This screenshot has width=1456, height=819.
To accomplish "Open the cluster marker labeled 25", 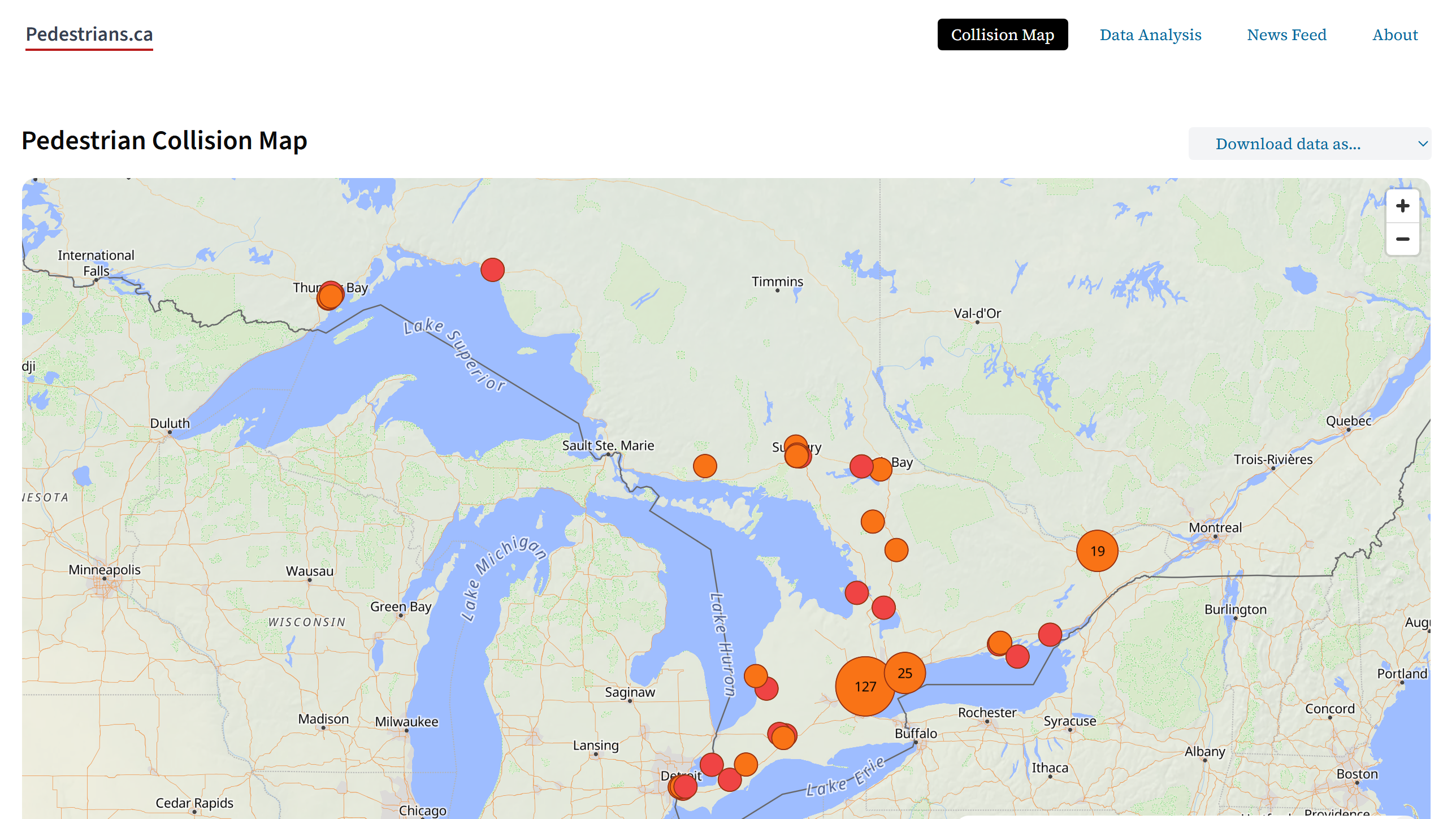I will (x=904, y=673).
